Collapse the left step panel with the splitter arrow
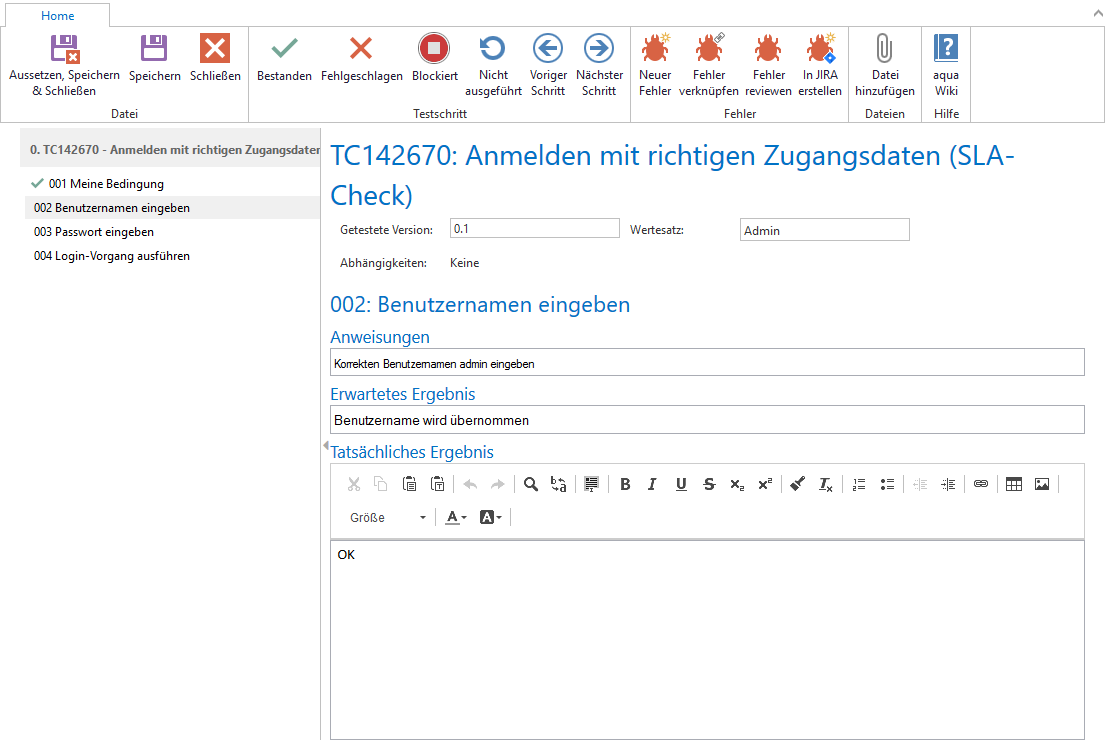This screenshot has height=745, width=1105. [325, 446]
